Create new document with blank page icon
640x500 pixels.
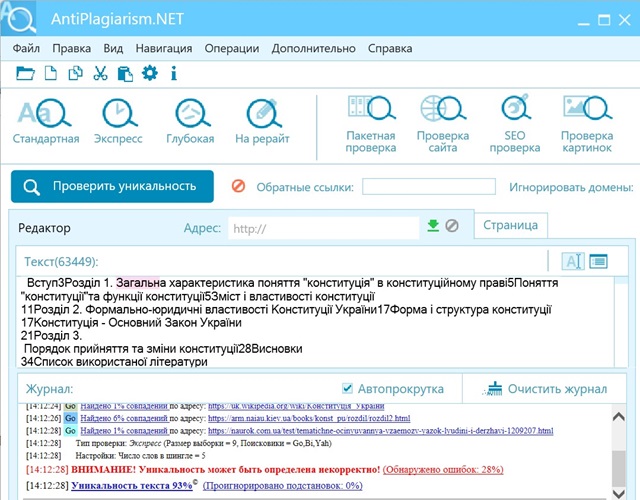tap(51, 73)
